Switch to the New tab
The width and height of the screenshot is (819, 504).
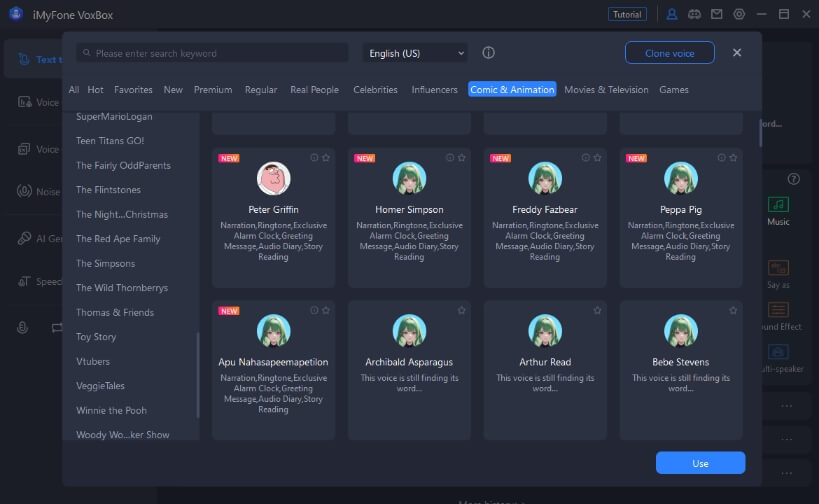coord(173,90)
